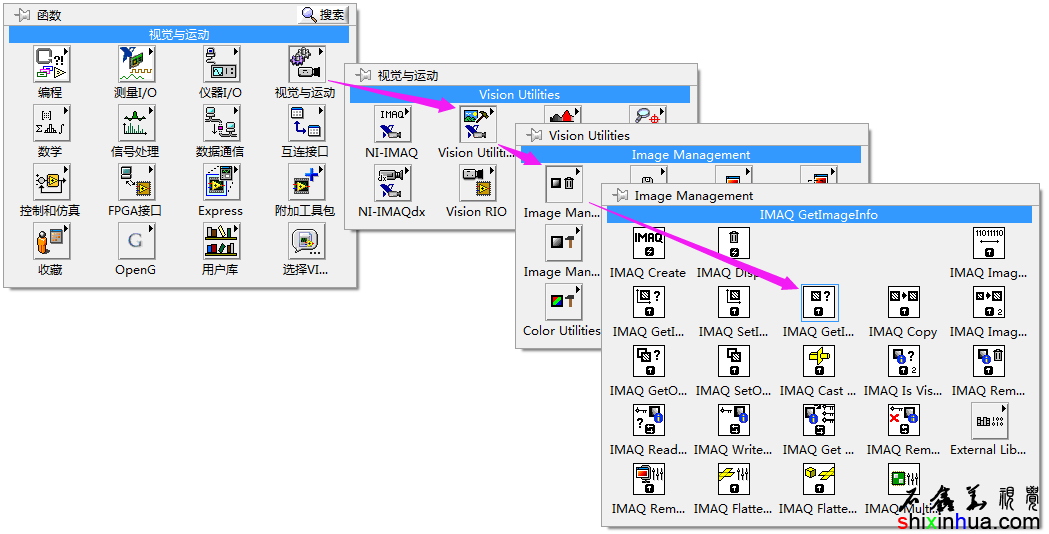The image size is (1049, 534).
Task: Click the 视觉与运动 blue header bar
Action: (x=179, y=34)
